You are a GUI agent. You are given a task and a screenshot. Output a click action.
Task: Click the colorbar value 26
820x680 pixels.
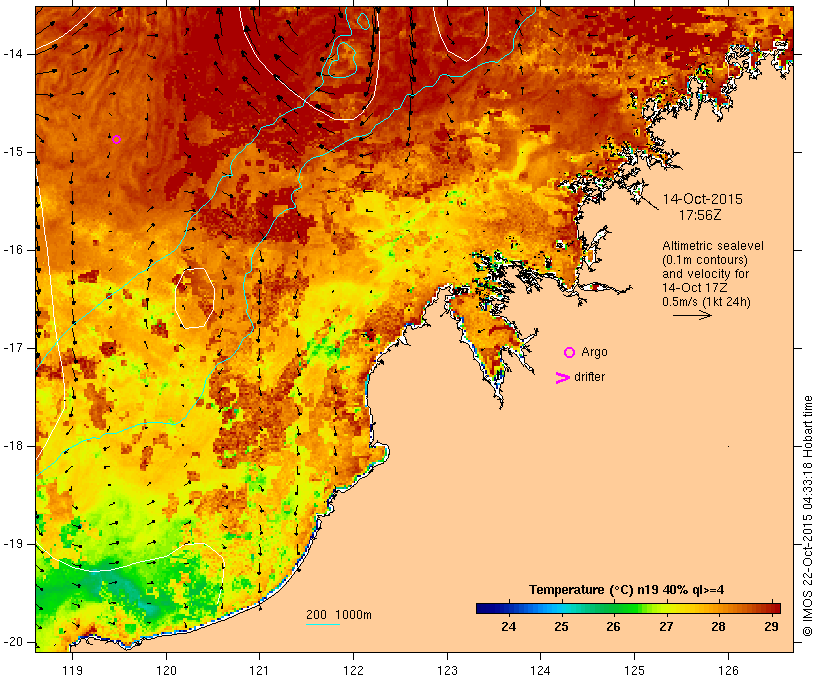613,627
